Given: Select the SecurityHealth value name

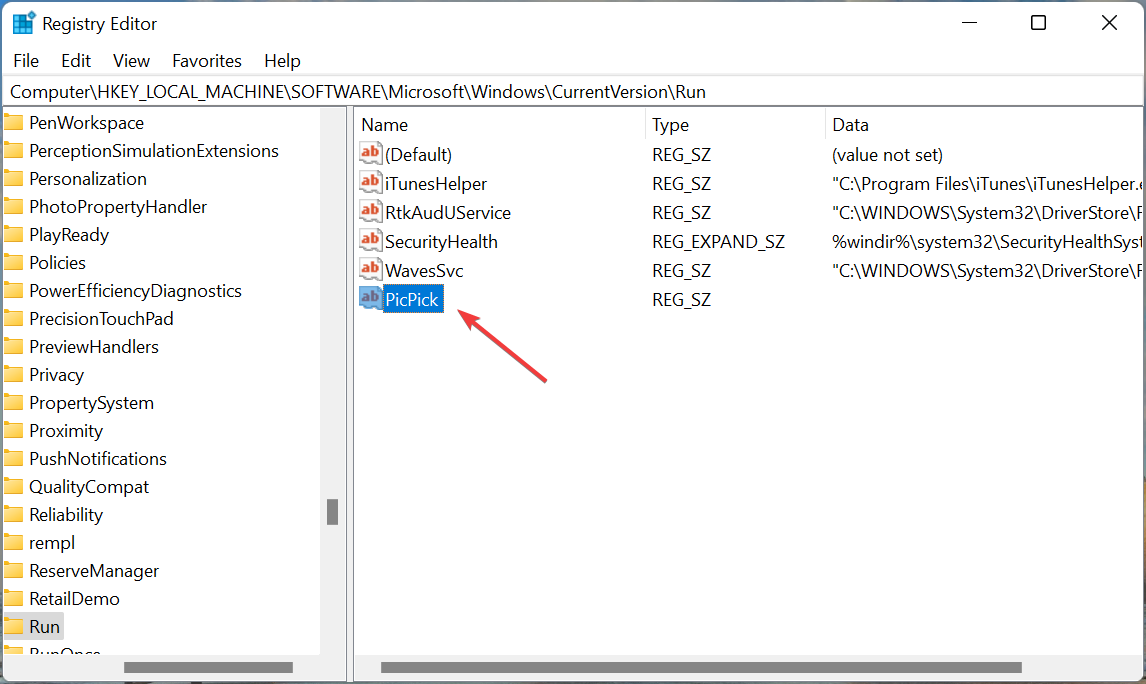Looking at the screenshot, I should [441, 242].
